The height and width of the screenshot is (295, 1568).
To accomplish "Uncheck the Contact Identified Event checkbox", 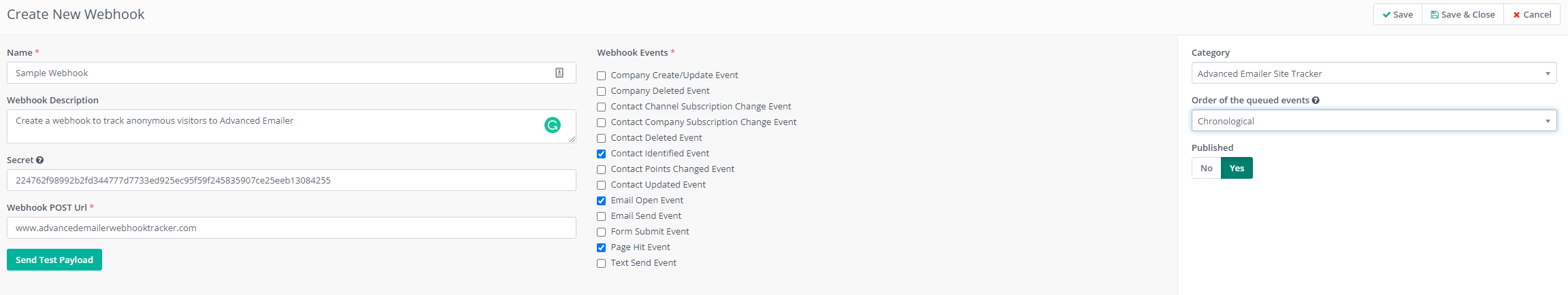I will (602, 154).
